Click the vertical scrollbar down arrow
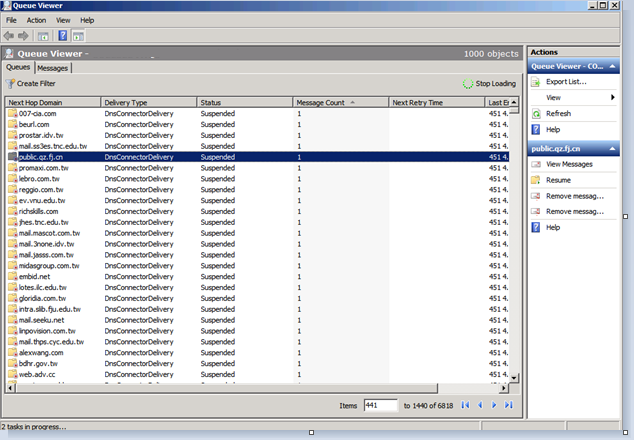The height and width of the screenshot is (440, 634). coord(514,378)
